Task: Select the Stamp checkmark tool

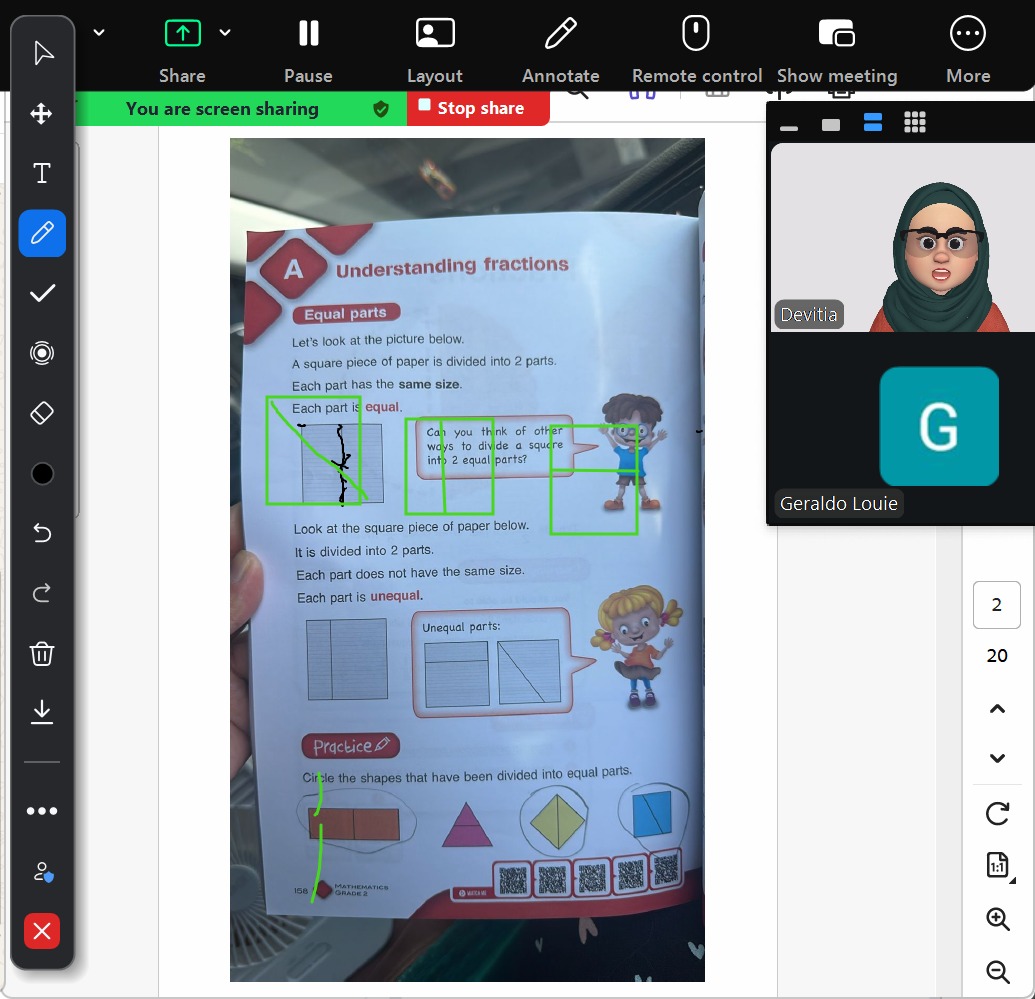Action: [x=42, y=293]
